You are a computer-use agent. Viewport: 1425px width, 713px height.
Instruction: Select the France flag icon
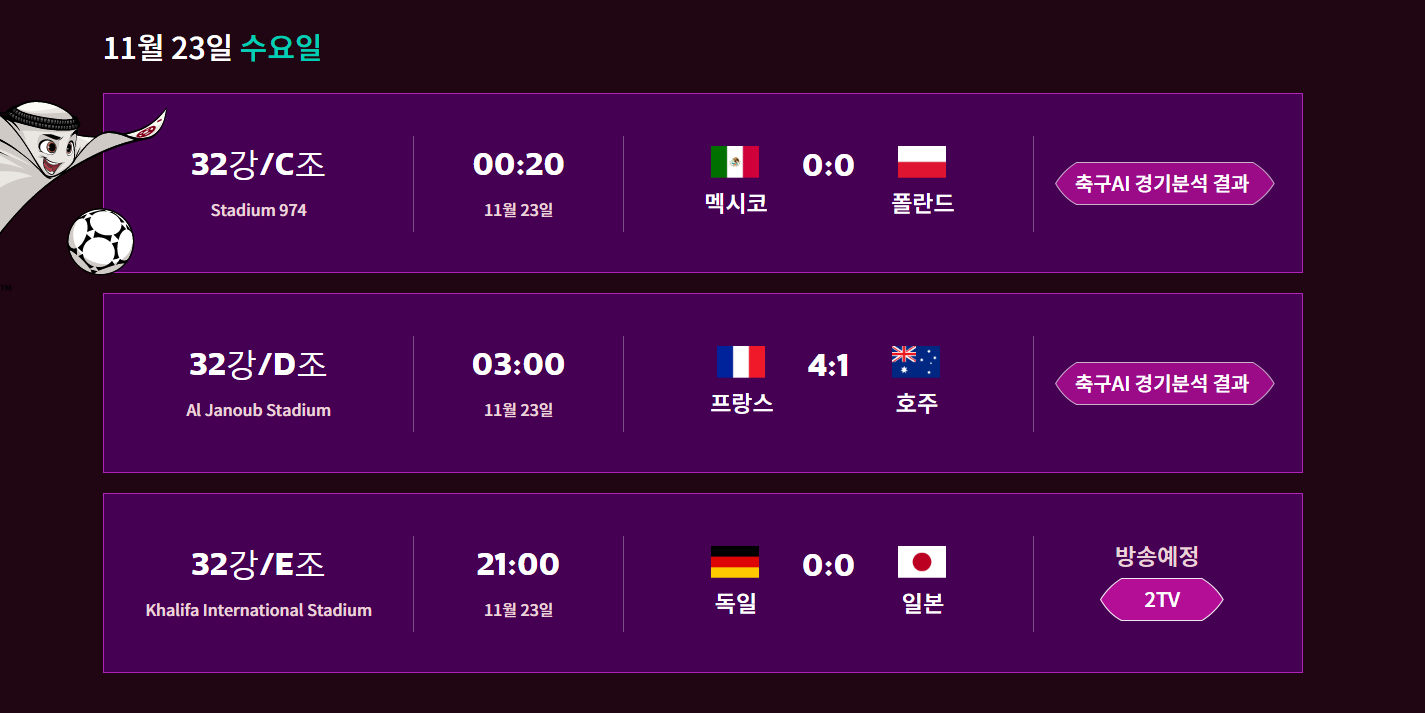[741, 362]
